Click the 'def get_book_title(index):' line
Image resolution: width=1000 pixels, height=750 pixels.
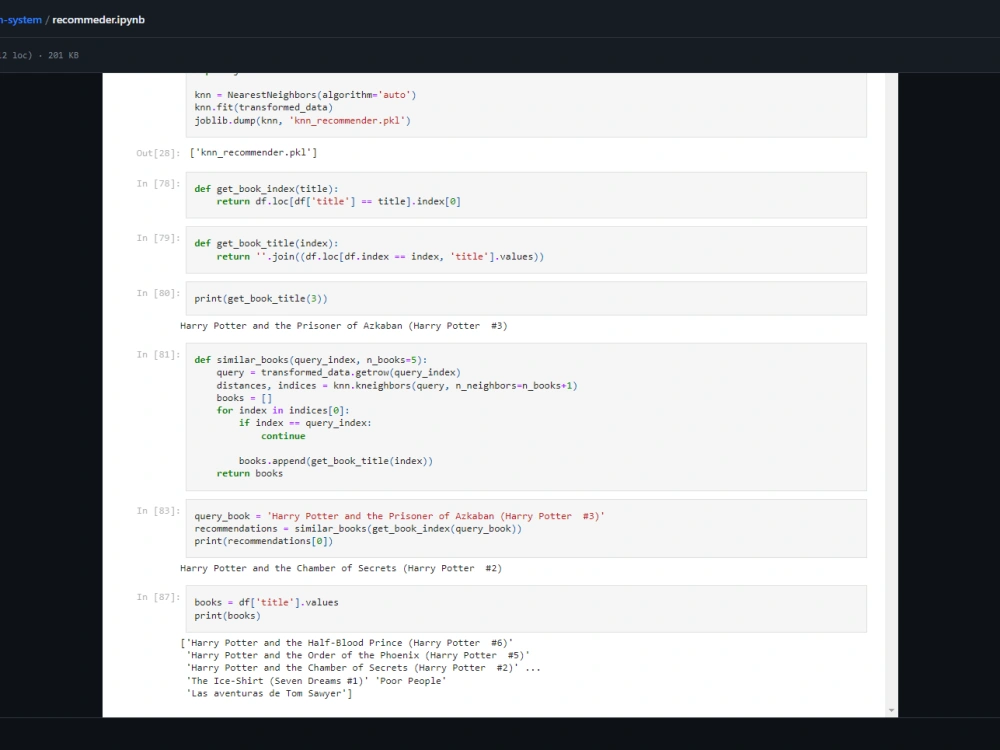267,244
